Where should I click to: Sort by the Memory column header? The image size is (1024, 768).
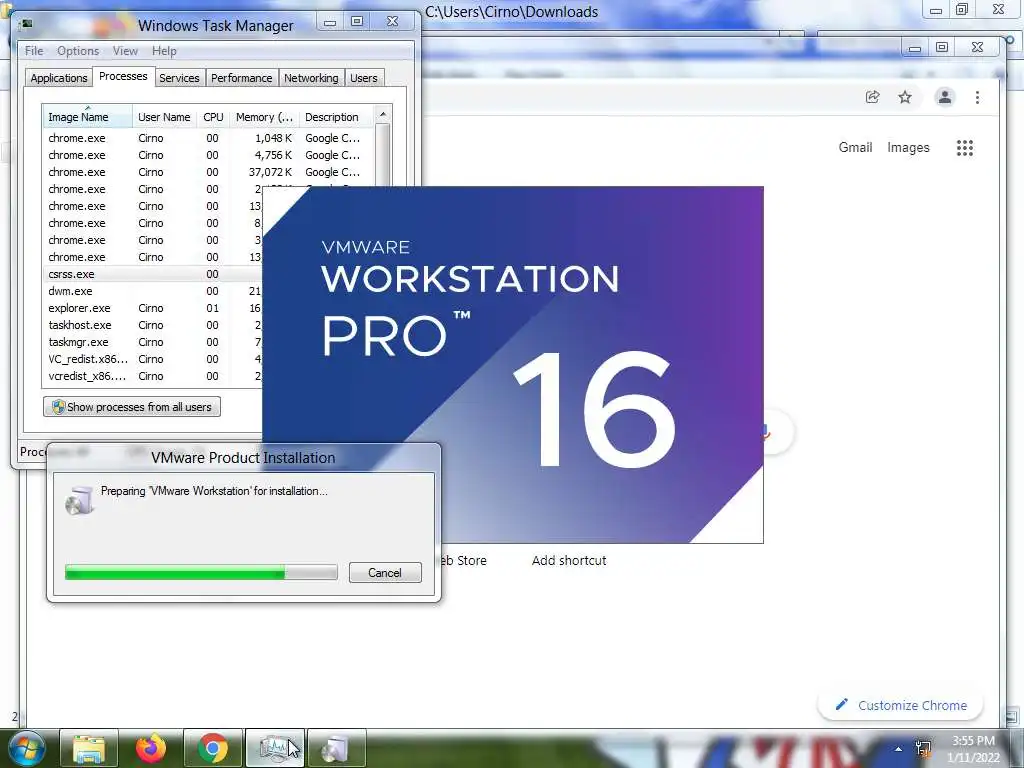264,117
